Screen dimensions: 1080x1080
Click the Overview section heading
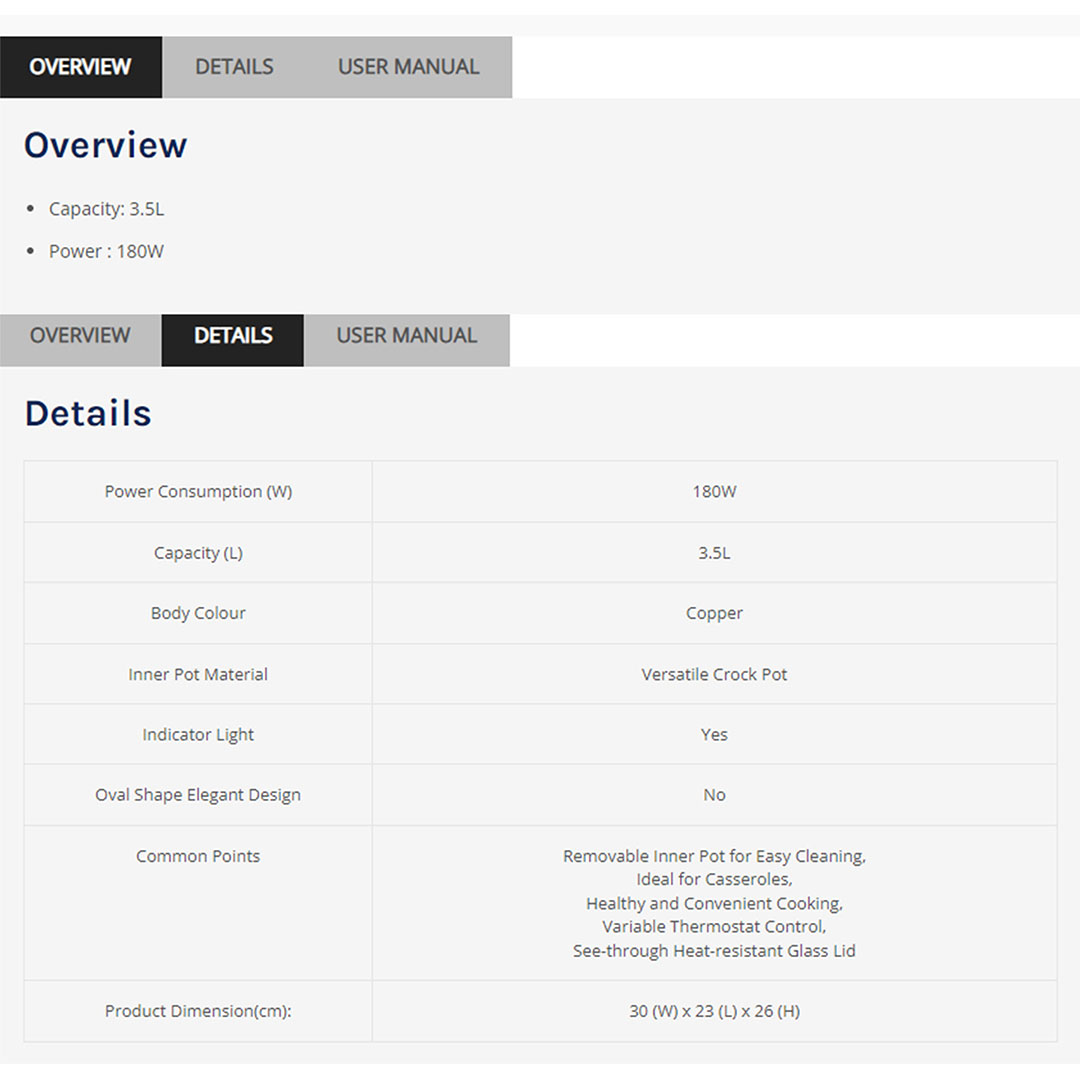105,145
